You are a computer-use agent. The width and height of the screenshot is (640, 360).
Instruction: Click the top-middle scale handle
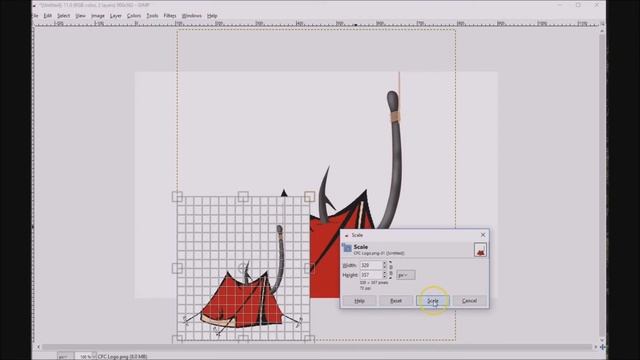[243, 197]
